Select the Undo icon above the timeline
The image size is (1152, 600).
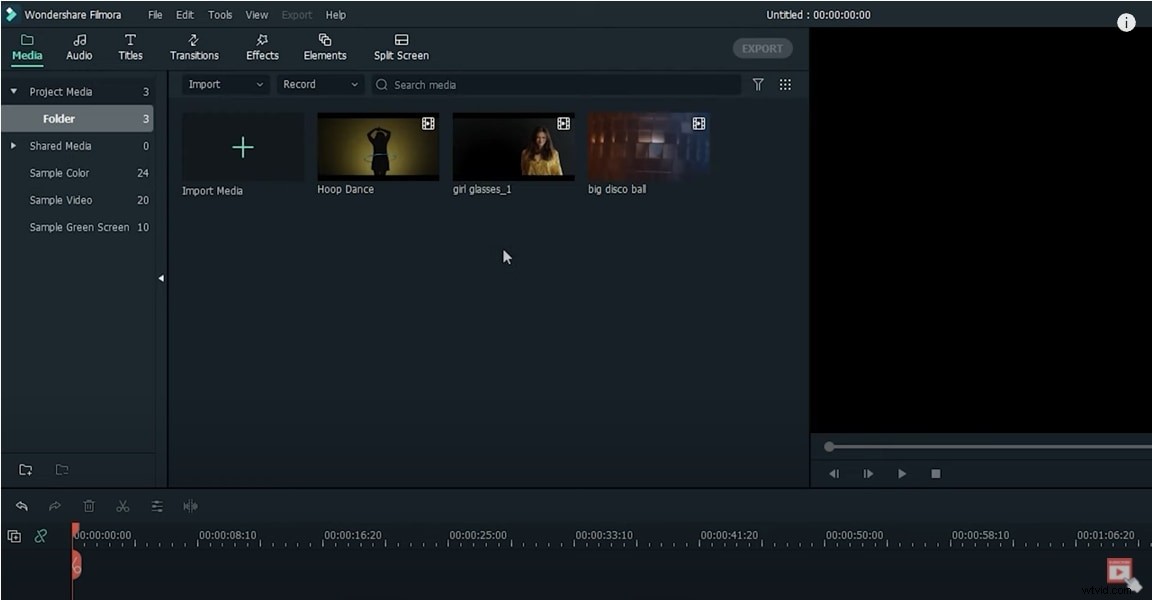click(x=22, y=506)
